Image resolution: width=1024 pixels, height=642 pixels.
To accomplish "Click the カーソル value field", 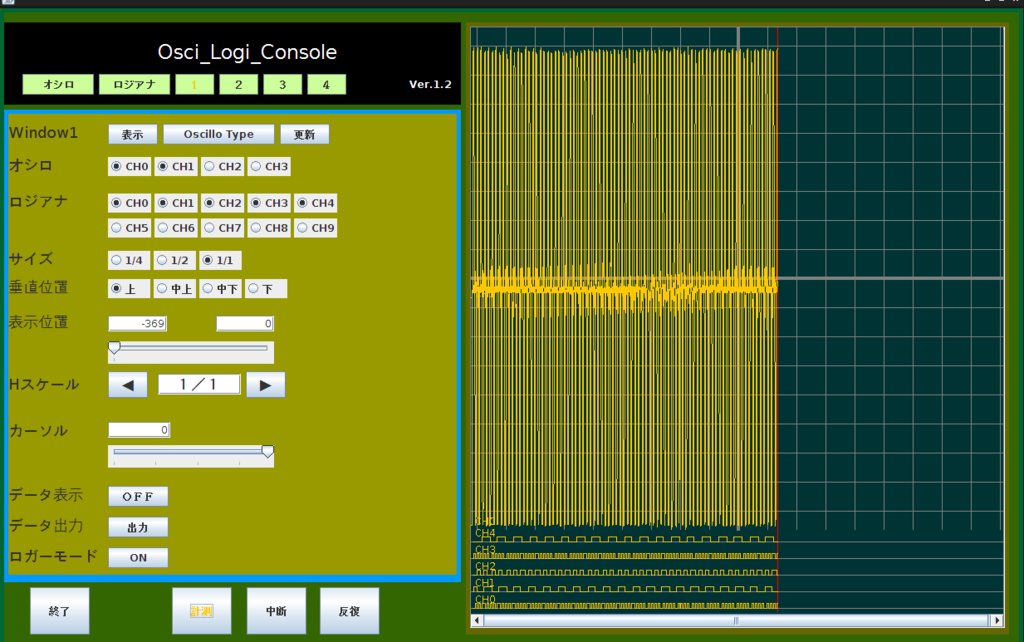I will [x=139, y=430].
